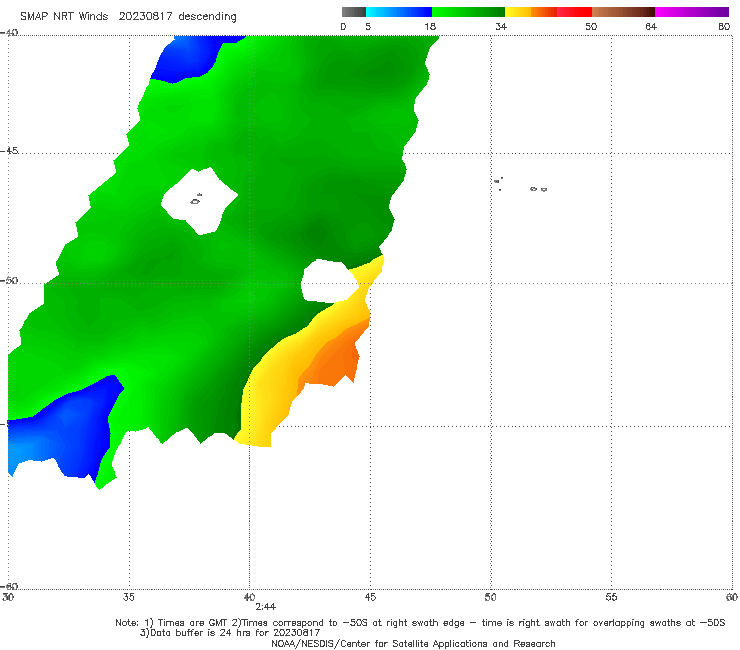
Task: Click the '-50' latitude axis label
Action: (x=9, y=280)
